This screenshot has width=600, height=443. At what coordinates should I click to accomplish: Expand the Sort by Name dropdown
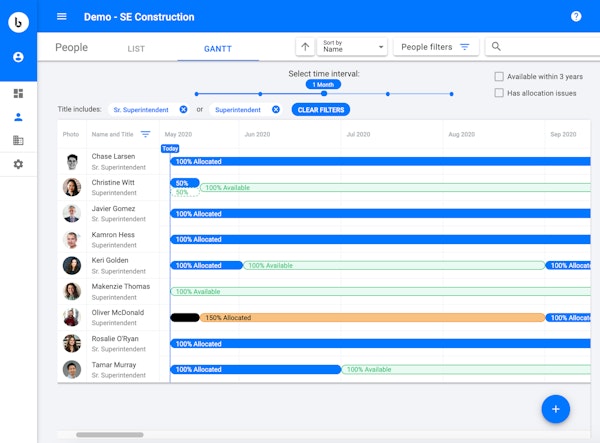tap(353, 47)
